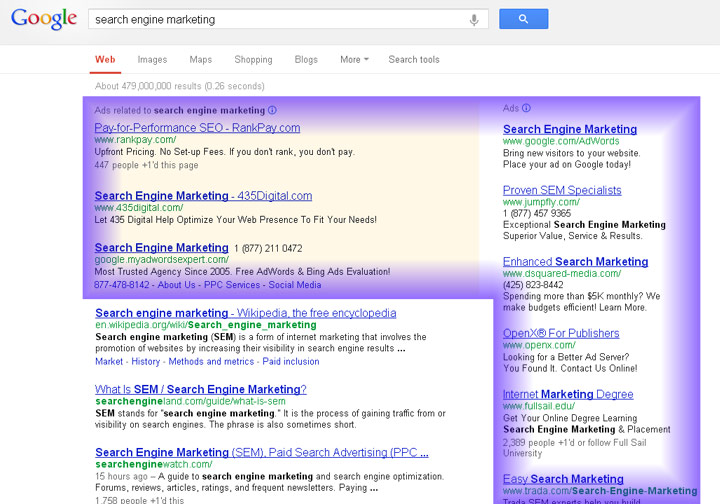Click the www.openx.com/ URL text

pos(539,345)
